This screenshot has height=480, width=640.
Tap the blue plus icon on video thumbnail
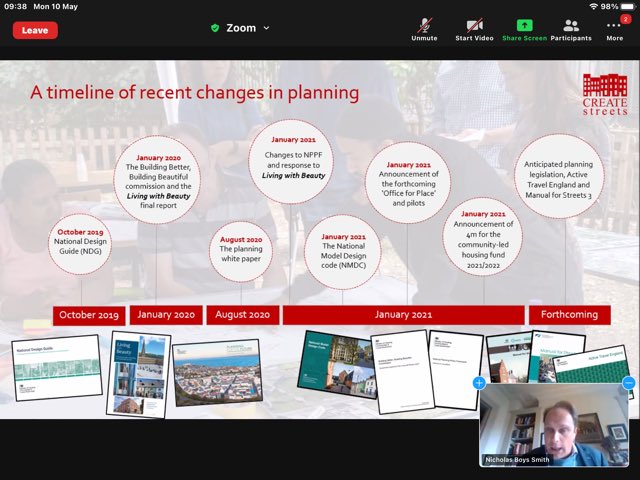(x=479, y=383)
